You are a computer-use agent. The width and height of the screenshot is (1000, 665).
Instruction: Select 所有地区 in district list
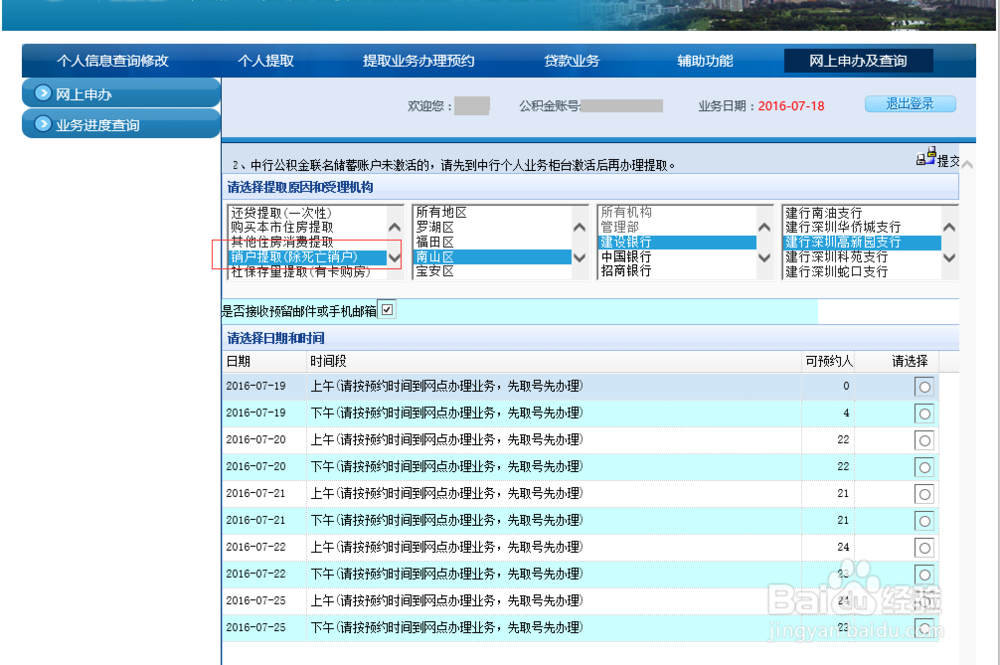pos(492,213)
